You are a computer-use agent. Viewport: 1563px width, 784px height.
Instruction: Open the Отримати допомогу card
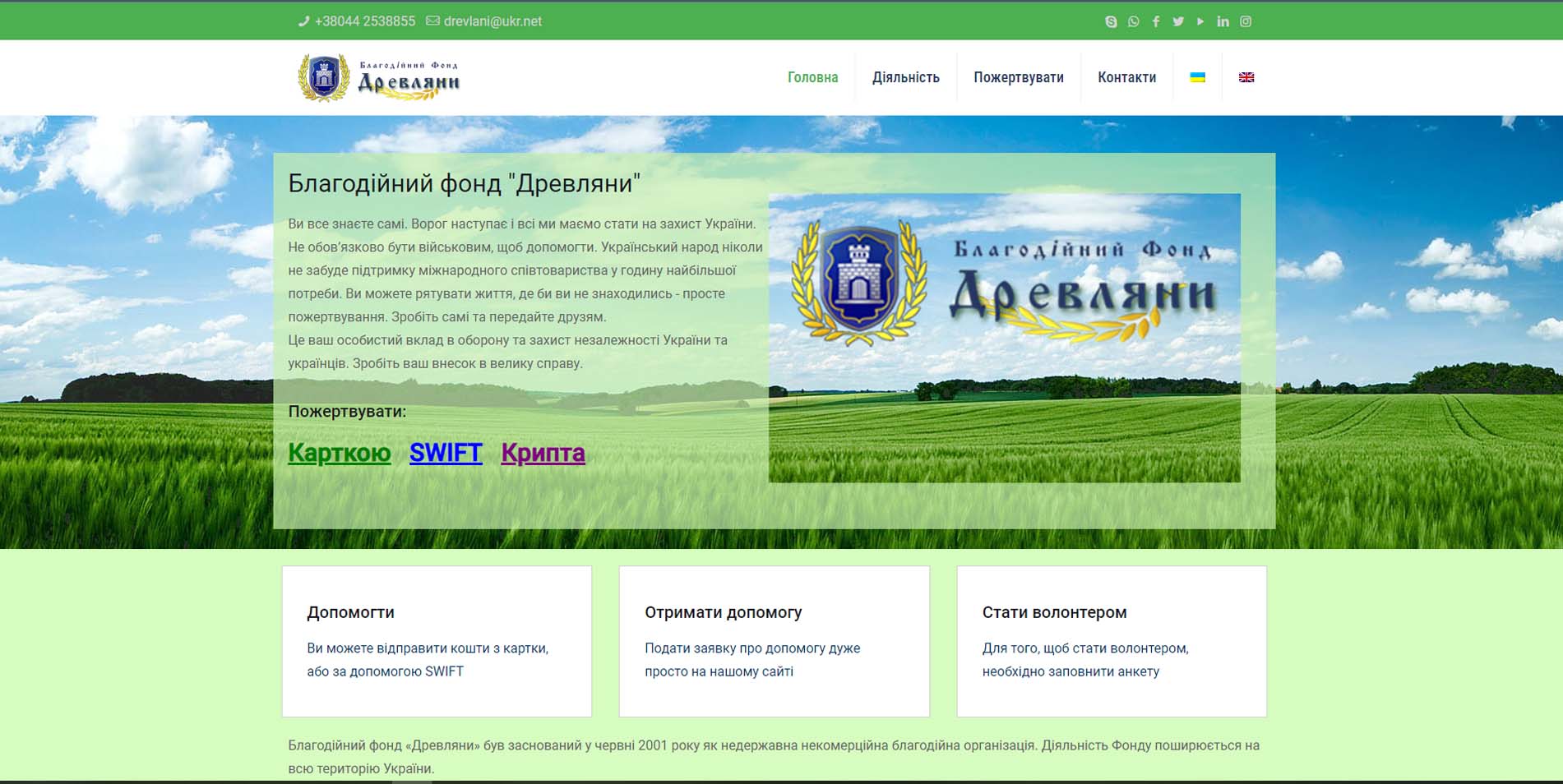775,641
